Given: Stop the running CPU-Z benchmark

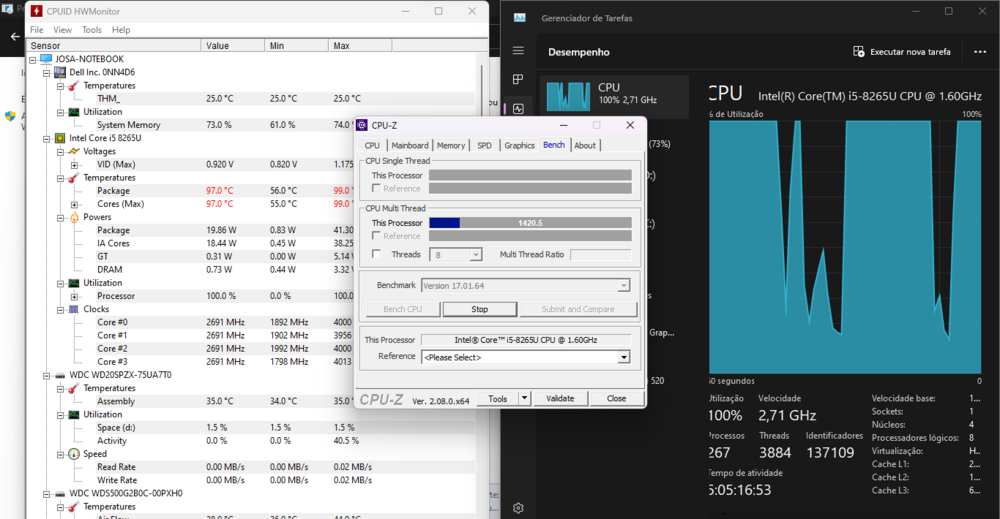Looking at the screenshot, I should (x=479, y=309).
